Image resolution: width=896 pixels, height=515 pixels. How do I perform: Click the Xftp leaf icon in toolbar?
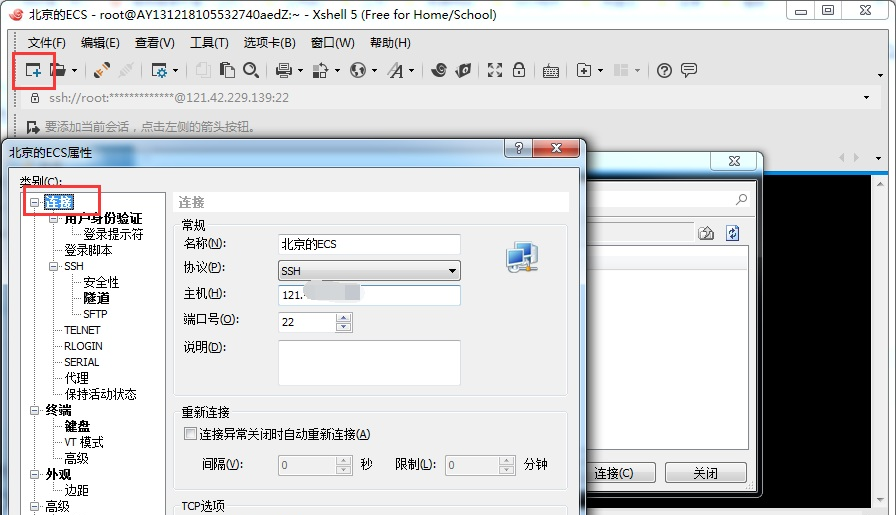pyautogui.click(x=463, y=70)
